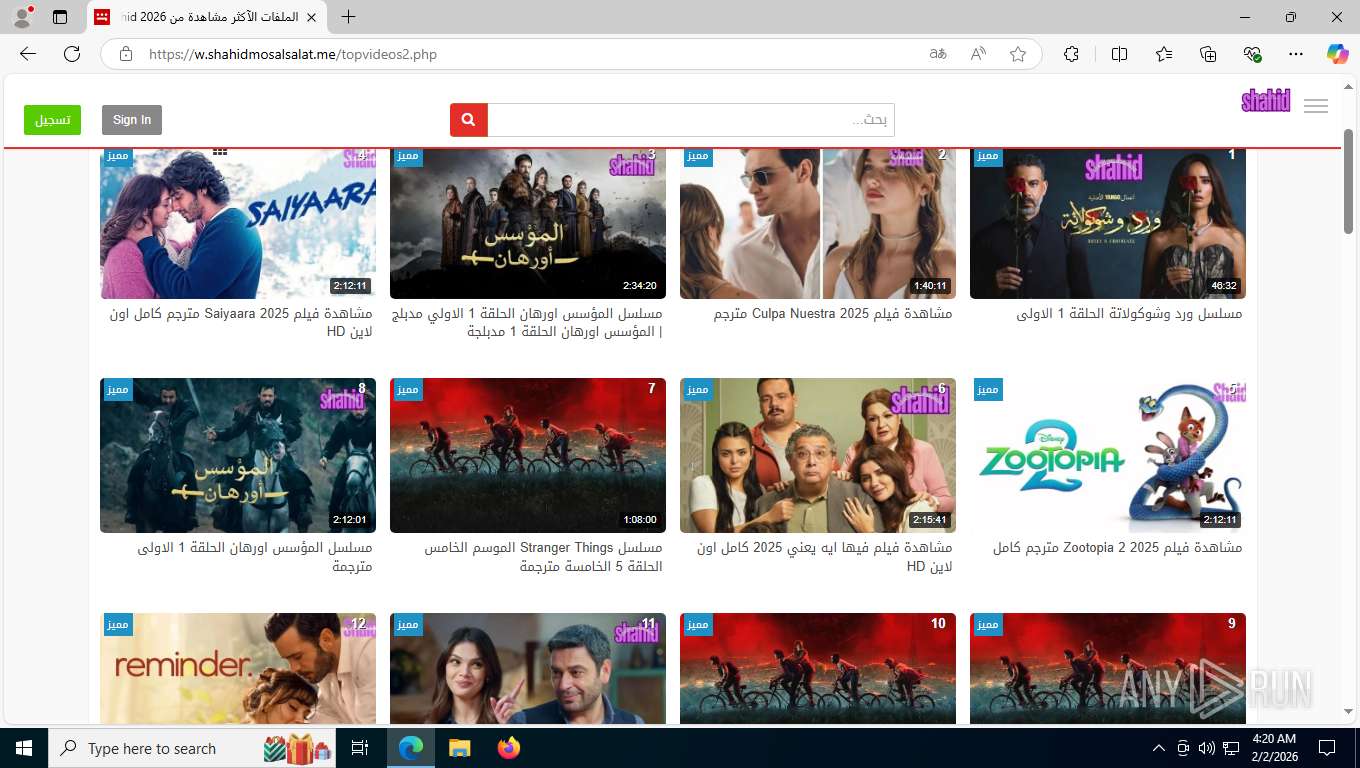Viewport: 1360px width, 768px height.
Task: Open the favorites list
Action: [x=1164, y=54]
